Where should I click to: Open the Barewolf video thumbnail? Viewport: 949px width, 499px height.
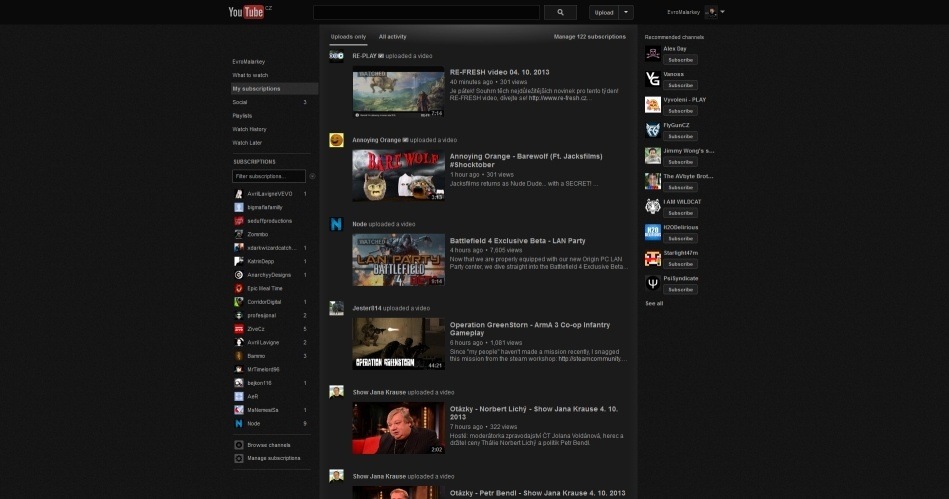pyautogui.click(x=398, y=176)
